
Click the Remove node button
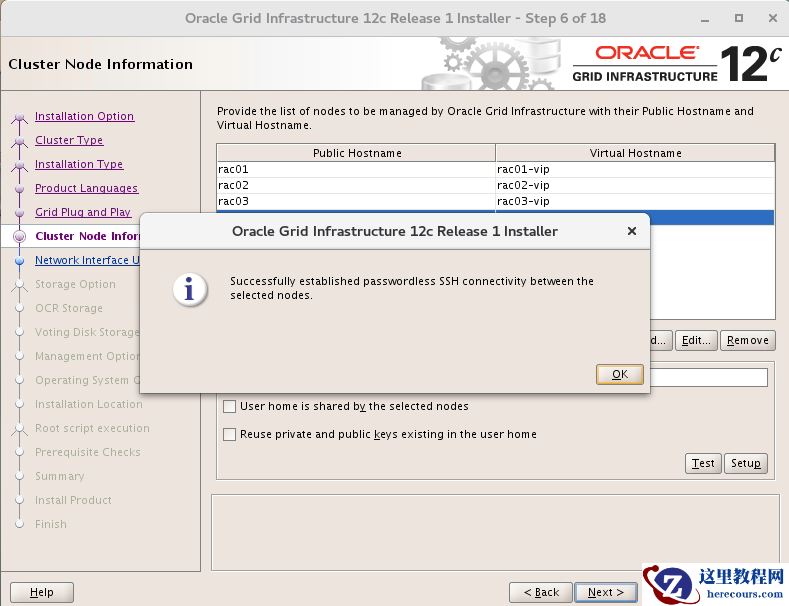(x=748, y=340)
